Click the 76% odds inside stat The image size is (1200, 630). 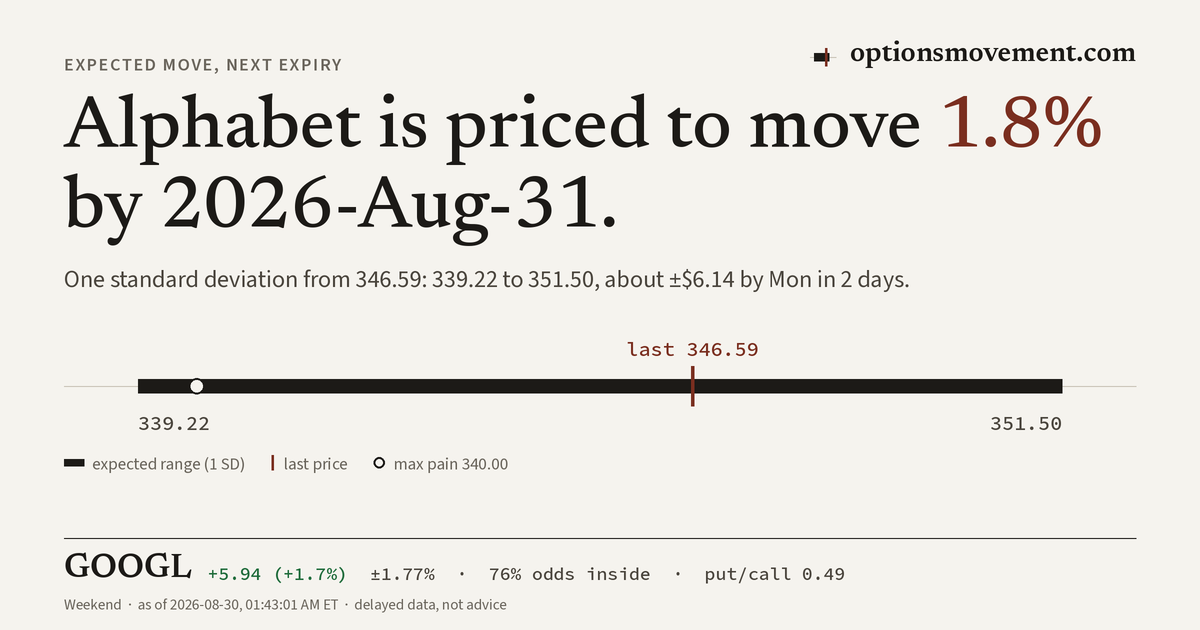coord(569,574)
